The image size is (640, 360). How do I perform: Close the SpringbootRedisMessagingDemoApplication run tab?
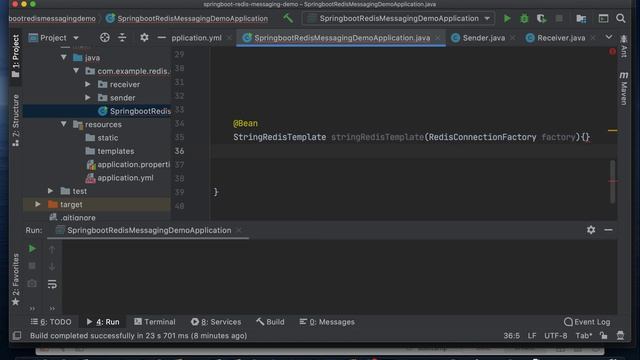(239, 230)
